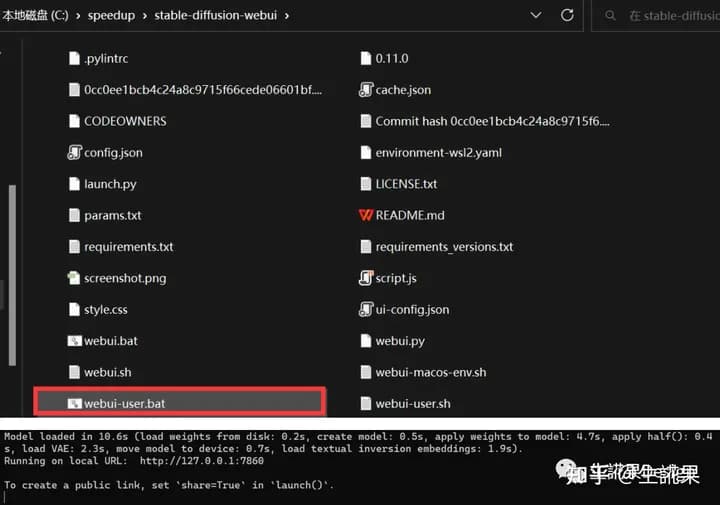Screen dimensions: 720x505
Task: Select the config.json file icon
Action: click(74, 152)
